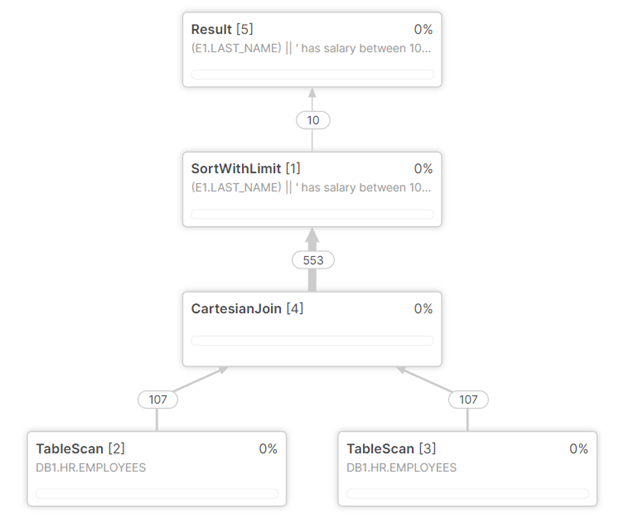624x523 pixels.
Task: Select the SortWithLimit [1] operator node
Action: (312, 189)
